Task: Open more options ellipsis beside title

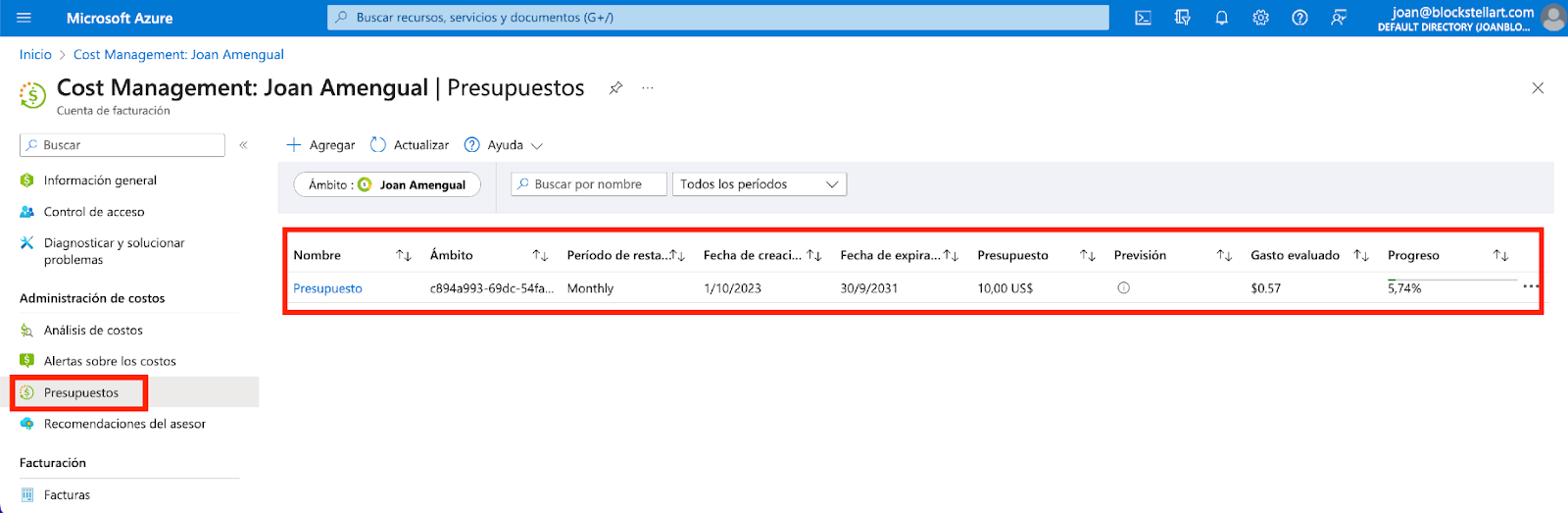Action: tap(648, 88)
